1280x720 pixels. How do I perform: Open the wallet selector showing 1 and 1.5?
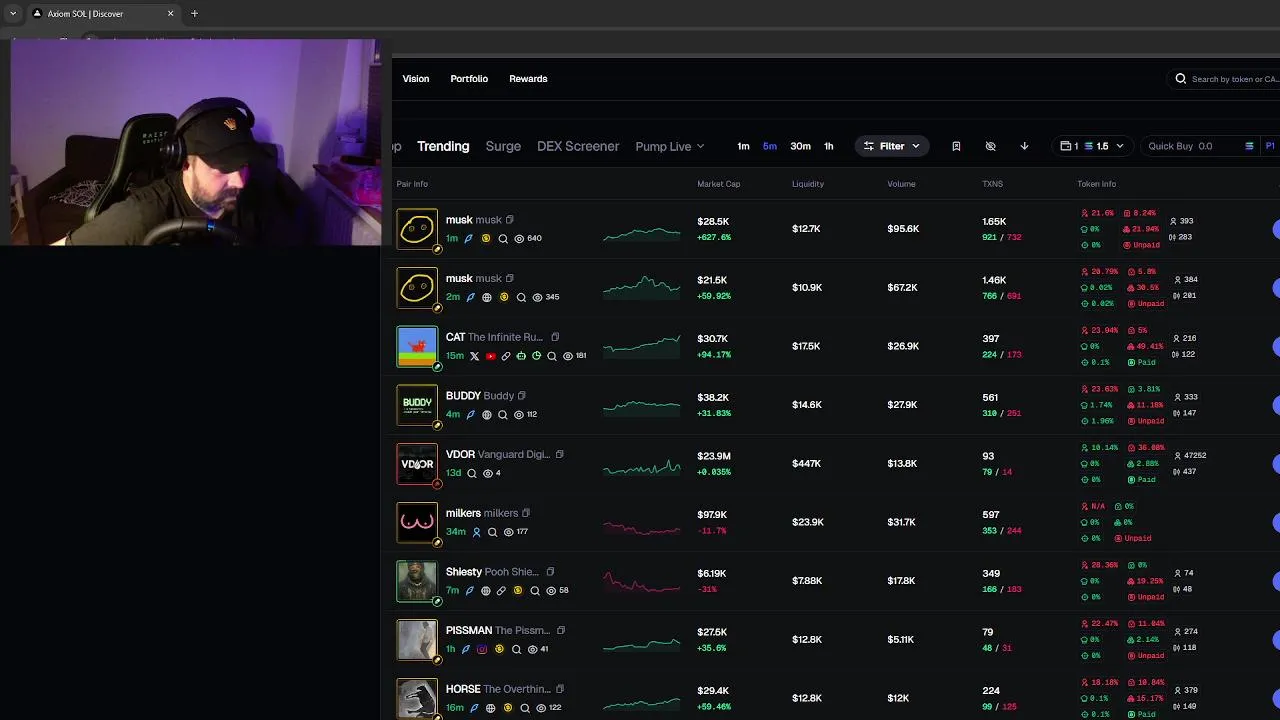[x=1093, y=146]
